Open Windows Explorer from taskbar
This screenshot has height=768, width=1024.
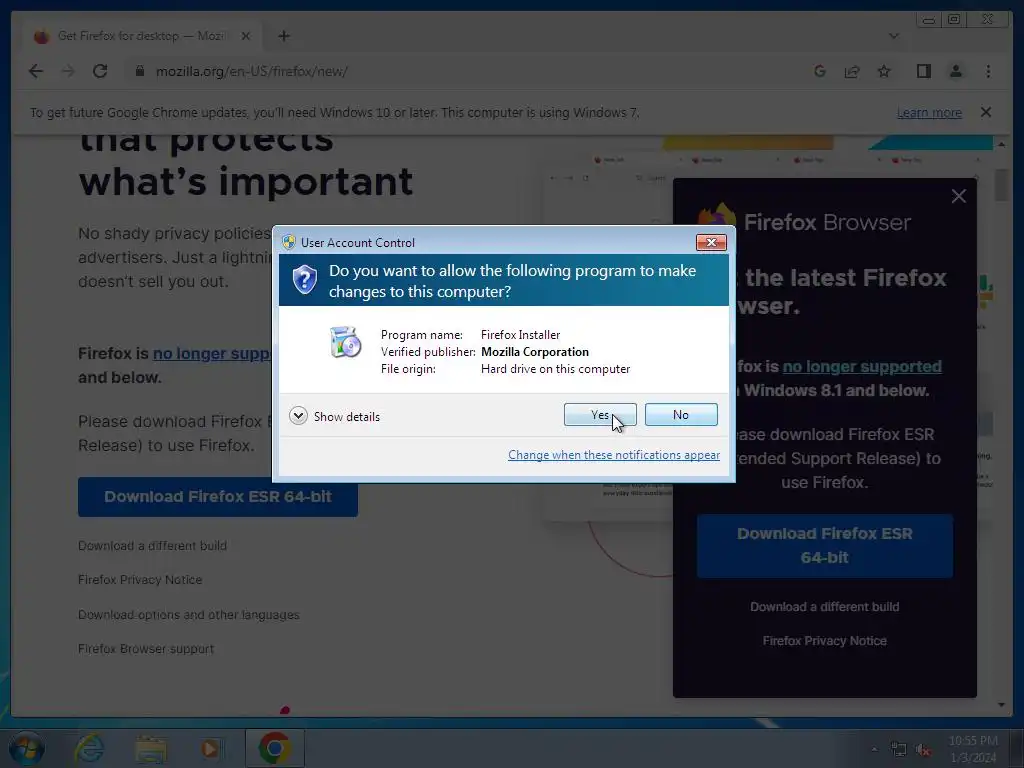[x=151, y=748]
